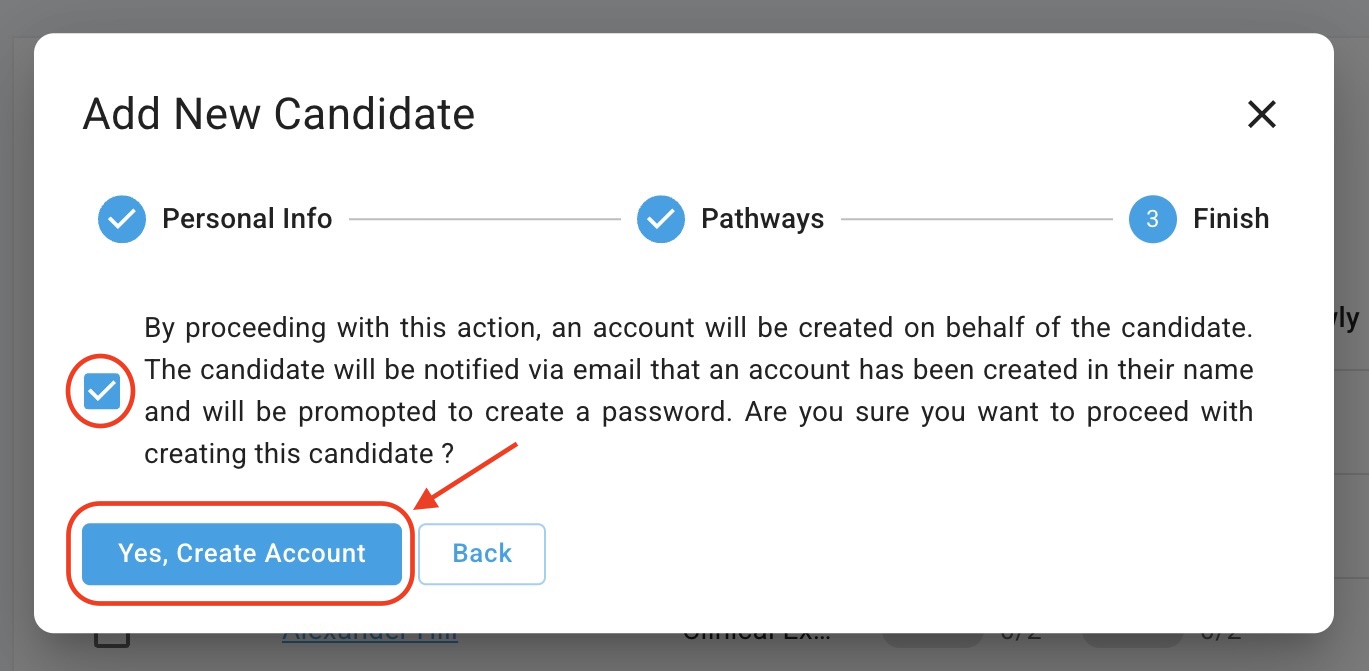Image resolution: width=1369 pixels, height=671 pixels.
Task: Click the Add New Candidate dialog title
Action: click(278, 115)
